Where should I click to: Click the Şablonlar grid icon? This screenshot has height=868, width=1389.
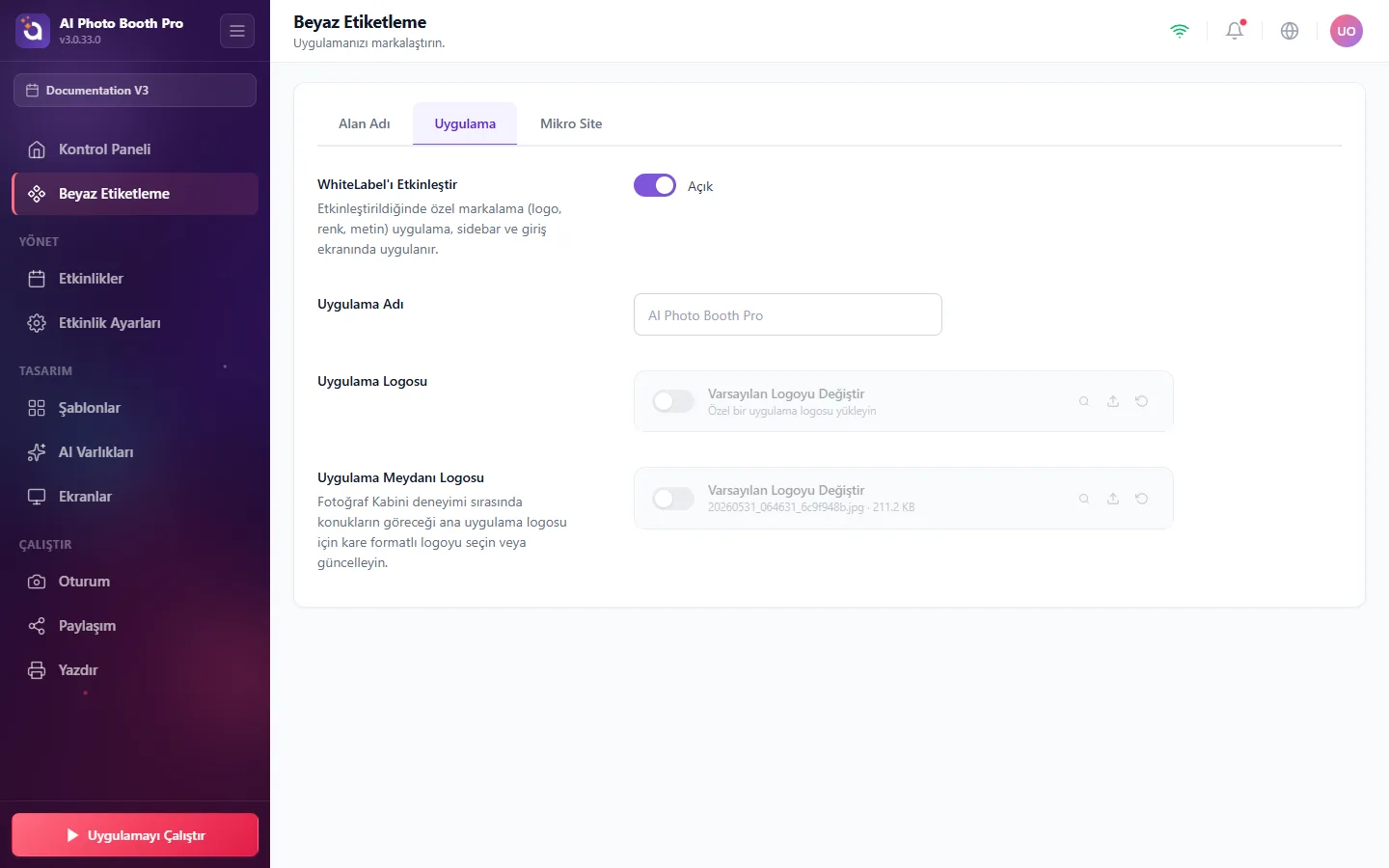pos(37,408)
